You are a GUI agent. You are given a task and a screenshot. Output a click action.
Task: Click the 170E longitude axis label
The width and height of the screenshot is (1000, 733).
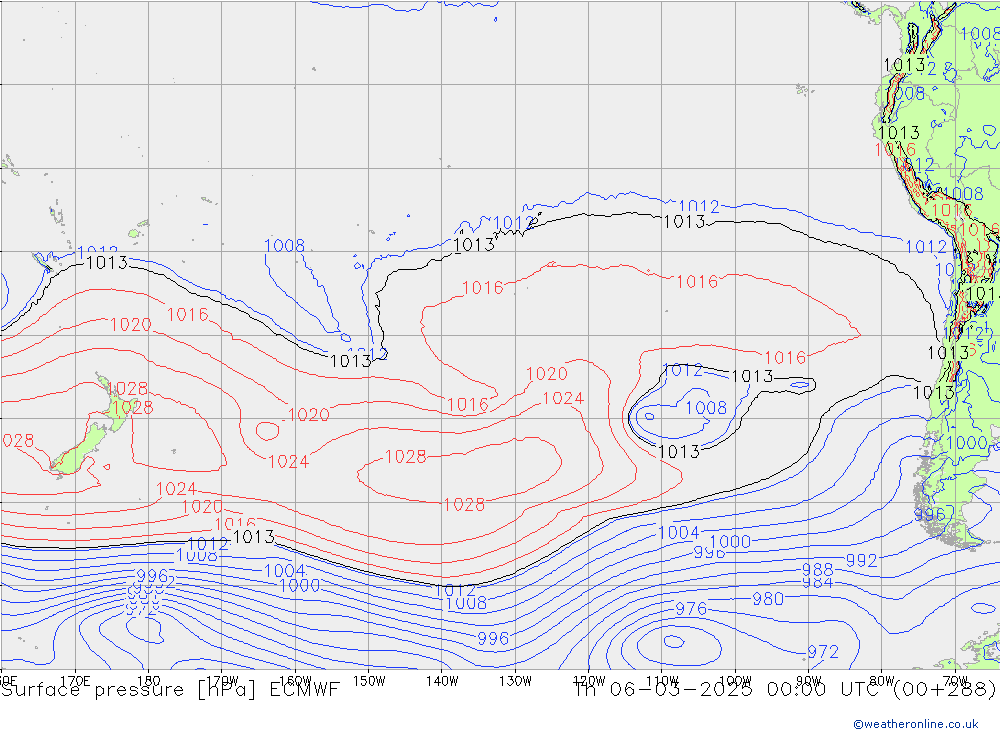[x=75, y=681]
